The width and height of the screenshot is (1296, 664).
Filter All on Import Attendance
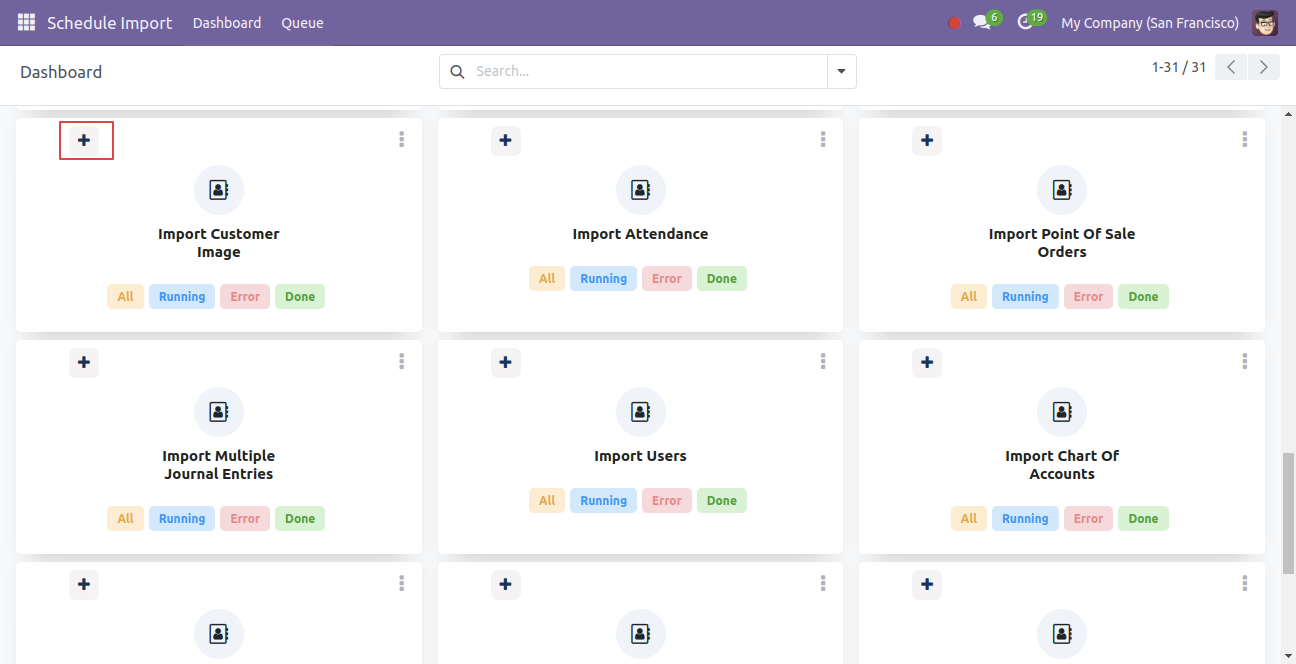547,279
